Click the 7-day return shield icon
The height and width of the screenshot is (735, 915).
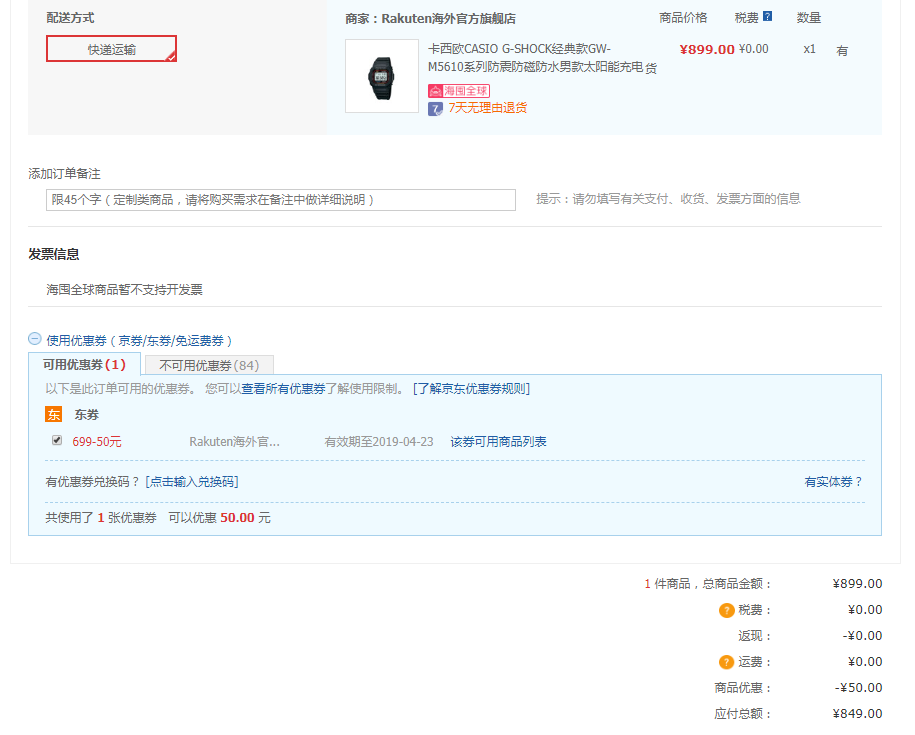tap(435, 108)
